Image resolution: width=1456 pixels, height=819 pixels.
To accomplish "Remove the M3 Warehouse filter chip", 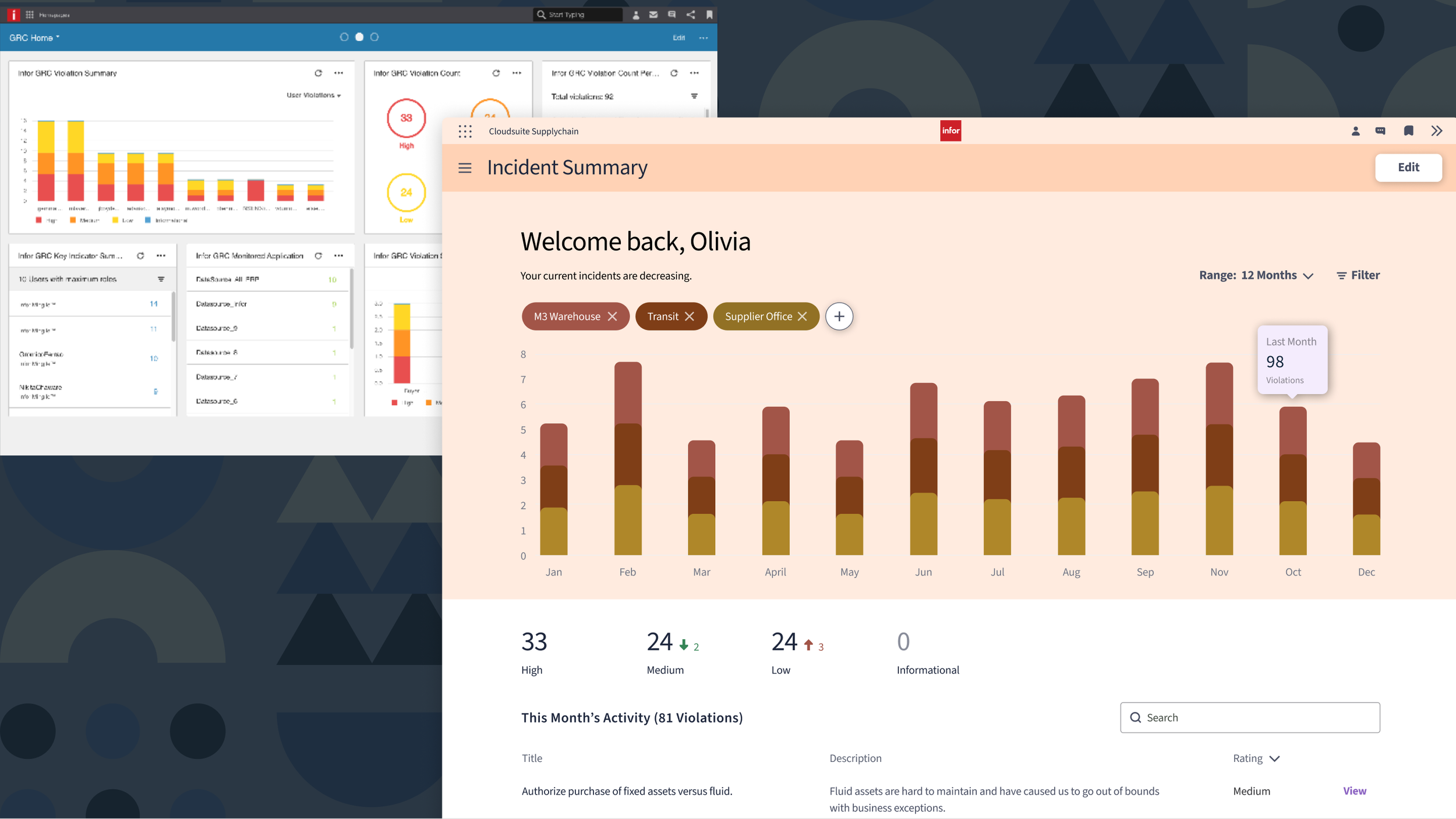I will coord(612,316).
